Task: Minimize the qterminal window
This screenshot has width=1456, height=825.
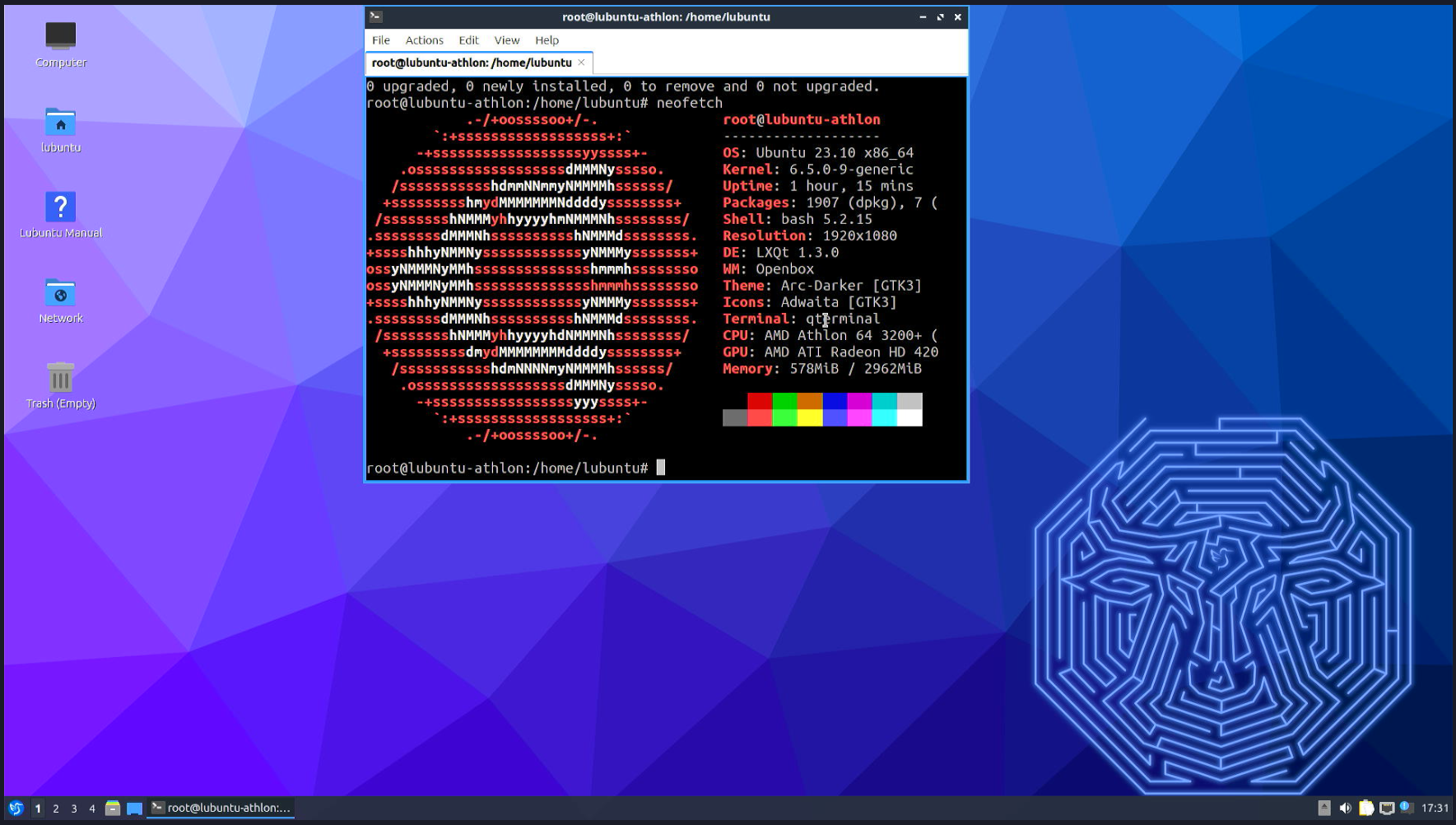Action: click(923, 16)
